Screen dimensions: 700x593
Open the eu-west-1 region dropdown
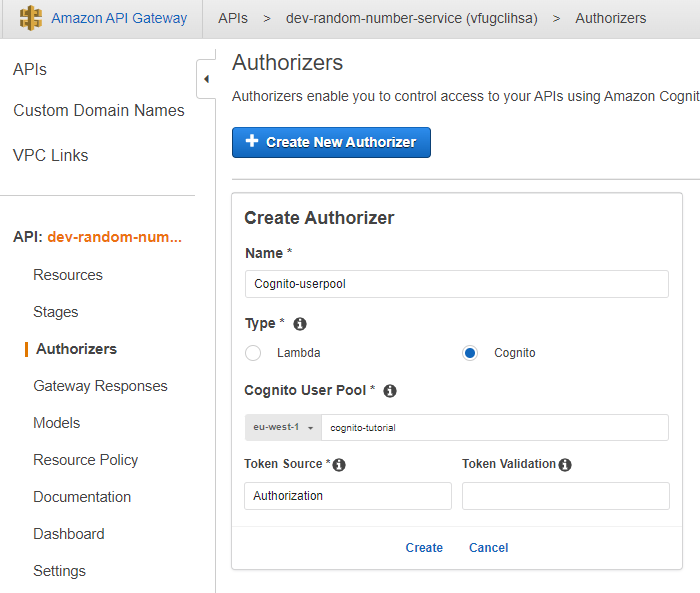click(x=283, y=427)
